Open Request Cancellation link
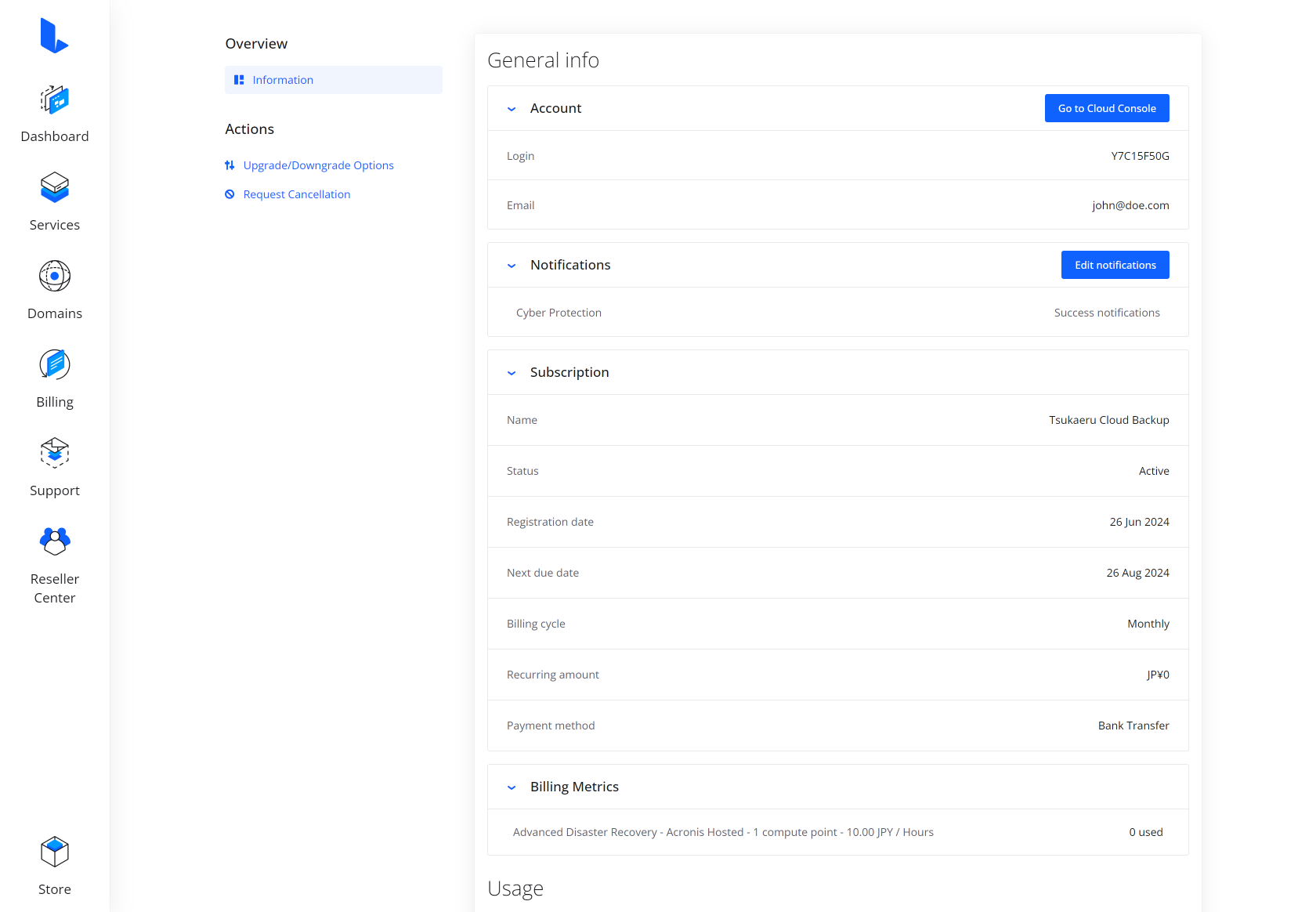 pyautogui.click(x=297, y=194)
